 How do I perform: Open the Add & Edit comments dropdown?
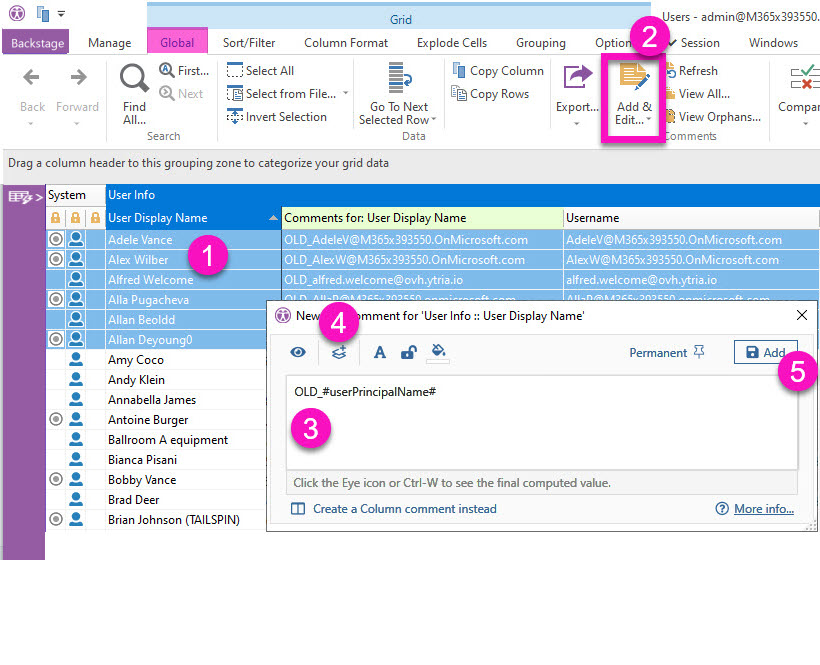(633, 98)
